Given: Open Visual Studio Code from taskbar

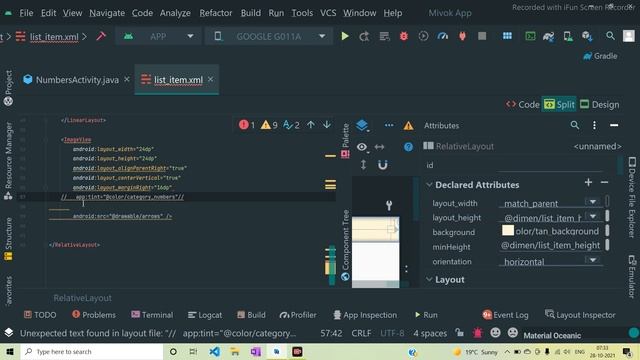Looking at the screenshot, I should [214, 351].
